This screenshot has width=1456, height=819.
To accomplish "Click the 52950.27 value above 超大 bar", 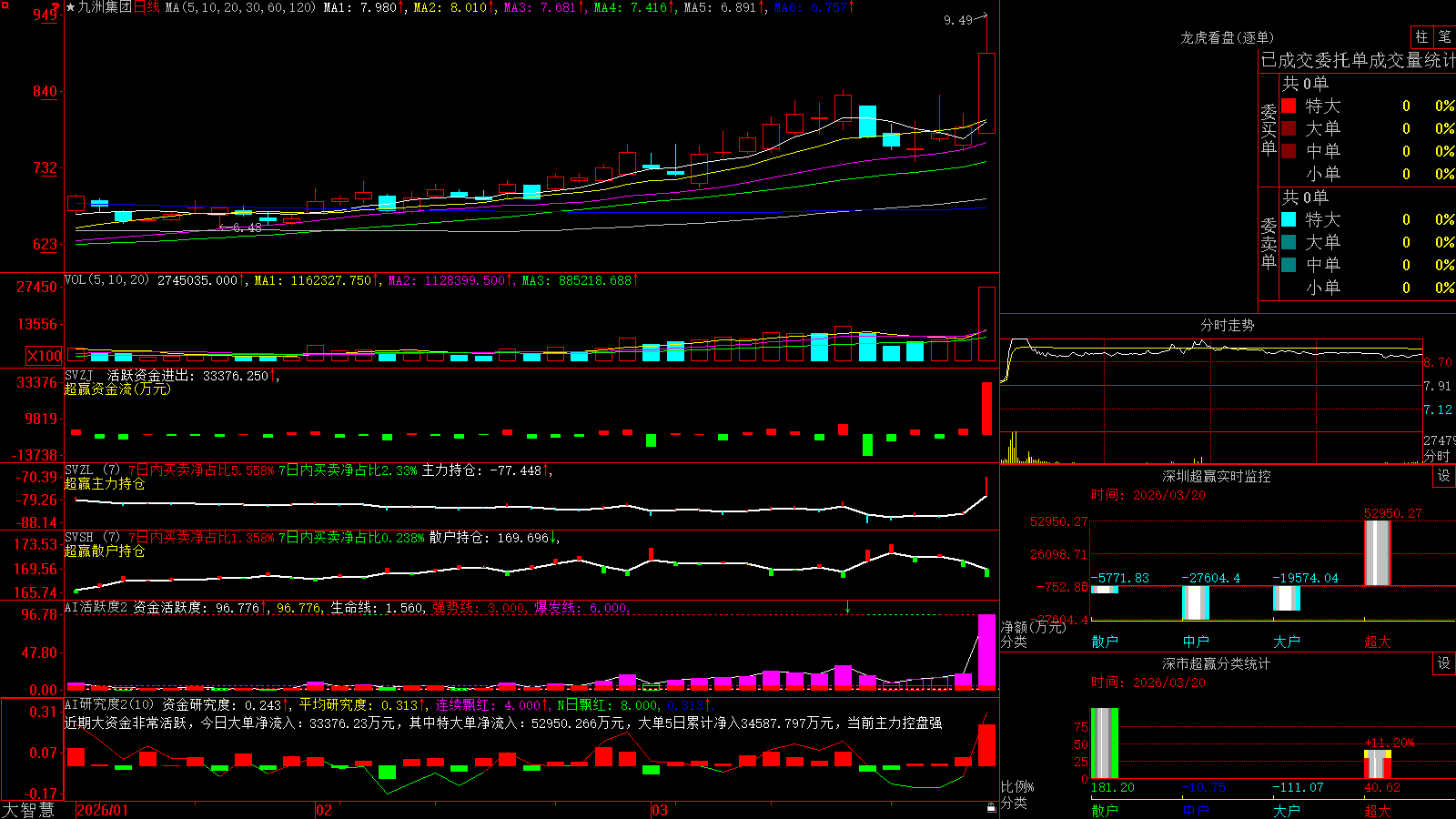I will [x=1392, y=513].
